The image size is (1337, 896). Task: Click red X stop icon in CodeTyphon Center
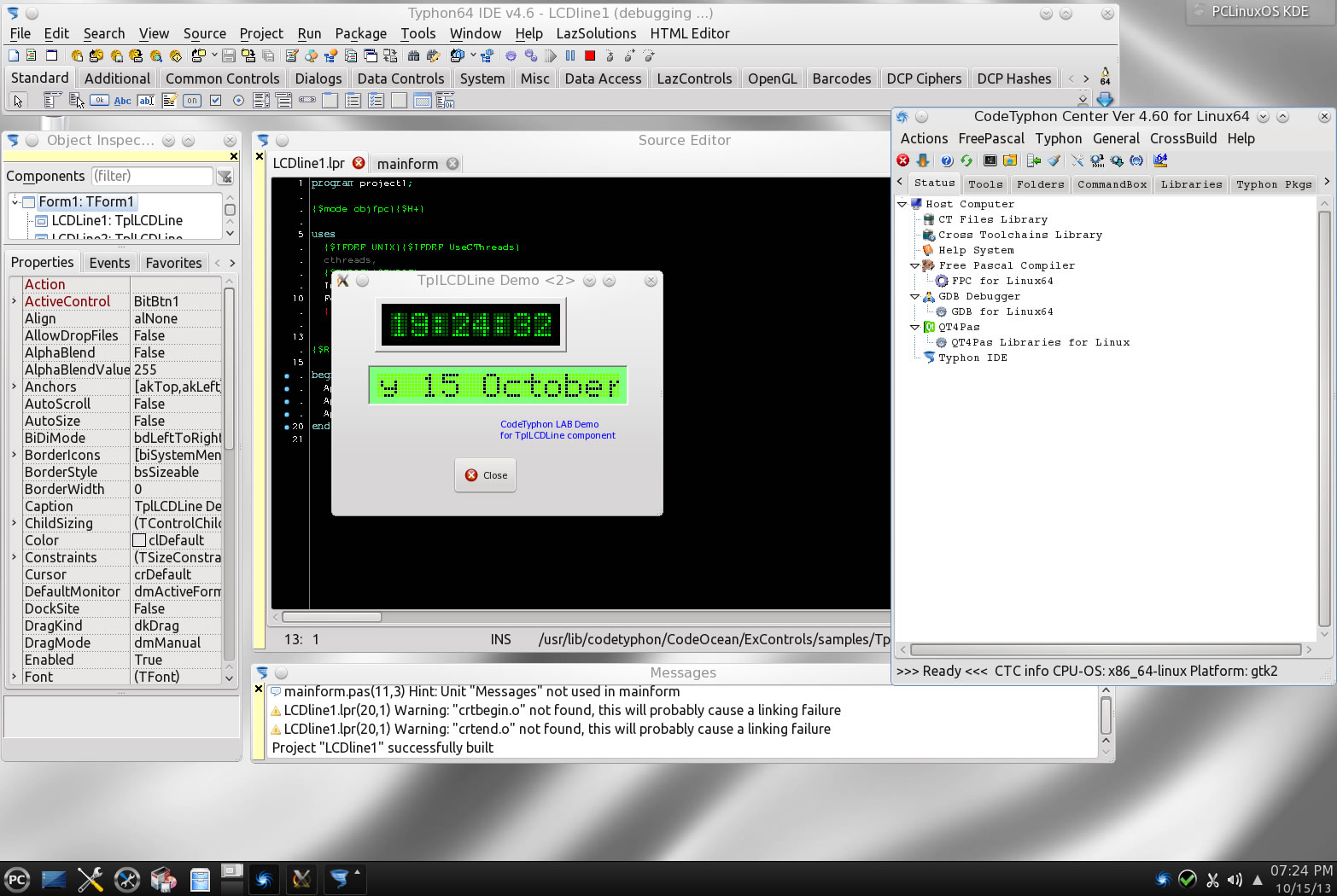903,160
